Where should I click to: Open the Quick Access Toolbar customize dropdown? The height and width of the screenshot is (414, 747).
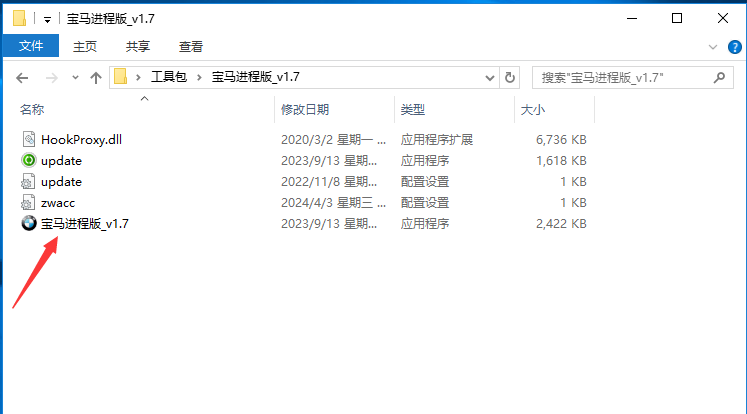pyautogui.click(x=47, y=20)
